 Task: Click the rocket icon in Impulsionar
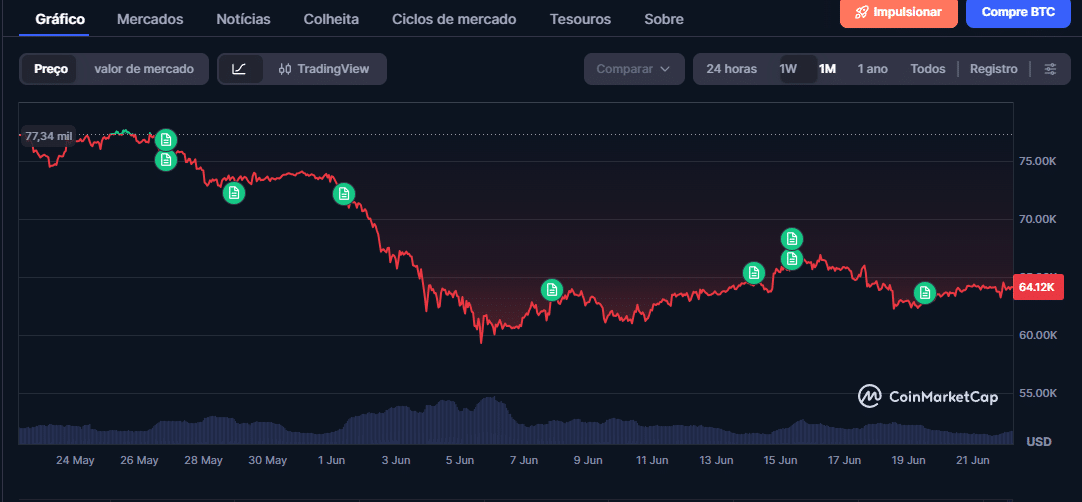[862, 12]
